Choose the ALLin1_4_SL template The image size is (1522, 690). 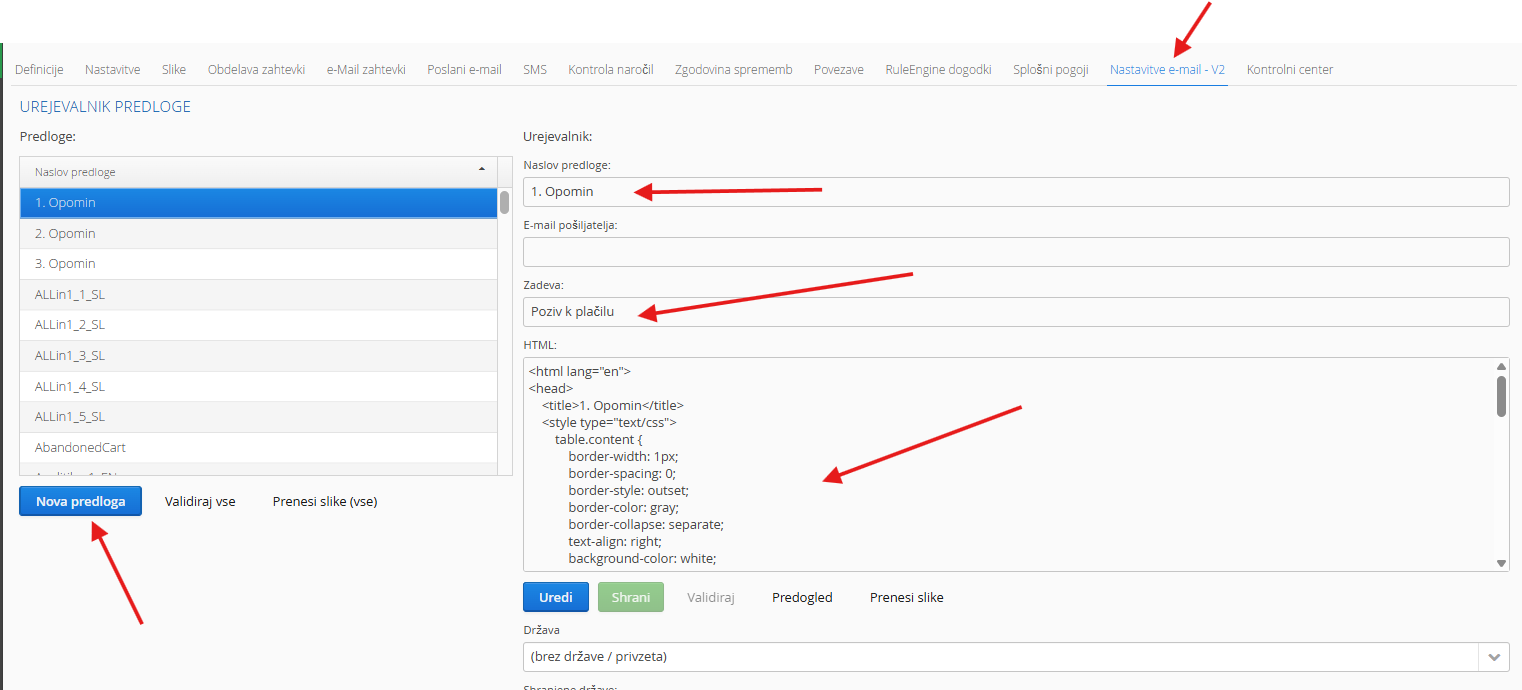coord(258,386)
